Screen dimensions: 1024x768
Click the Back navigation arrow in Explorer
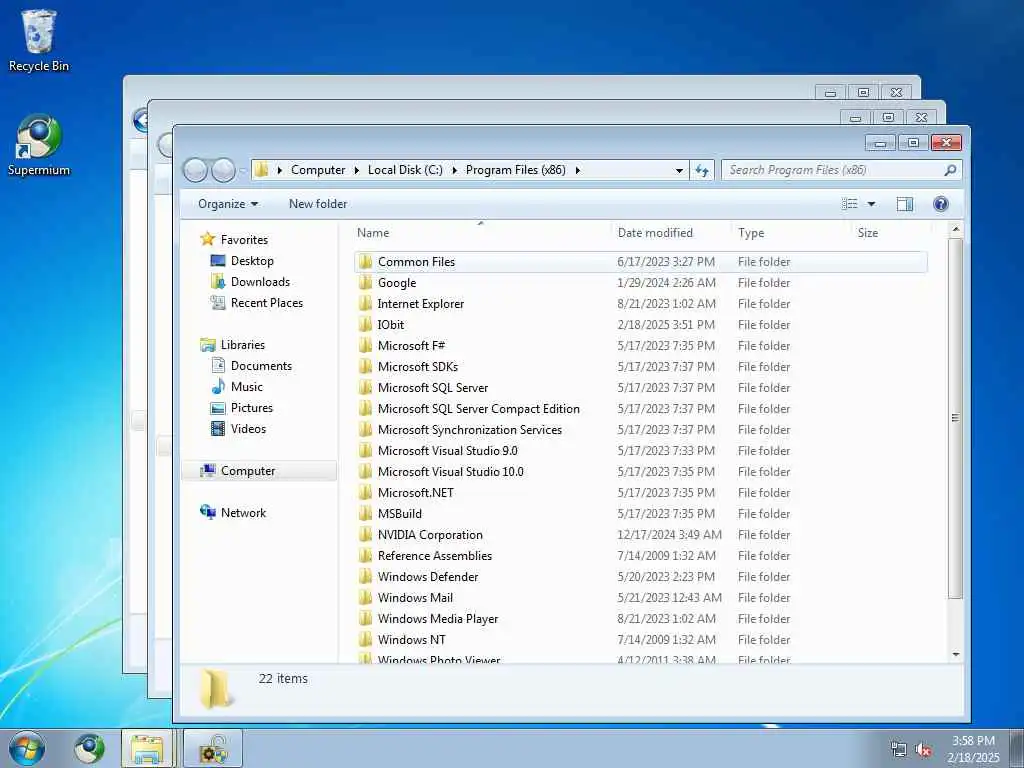tap(195, 170)
